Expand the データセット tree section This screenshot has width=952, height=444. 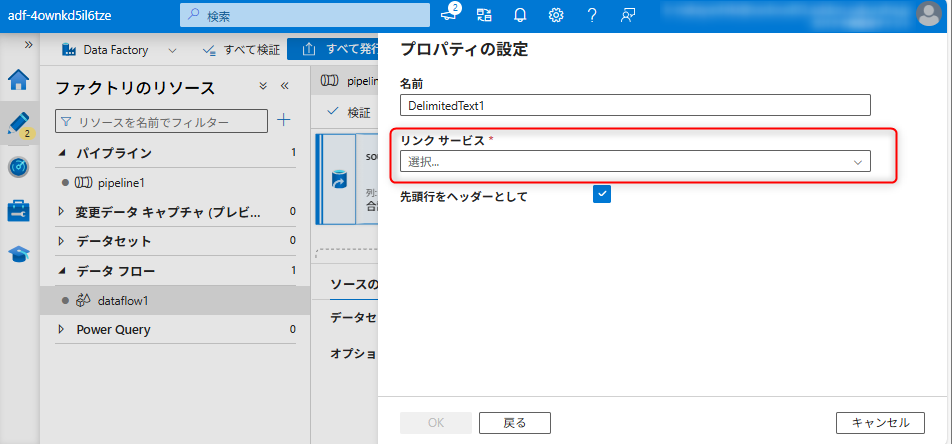click(62, 241)
